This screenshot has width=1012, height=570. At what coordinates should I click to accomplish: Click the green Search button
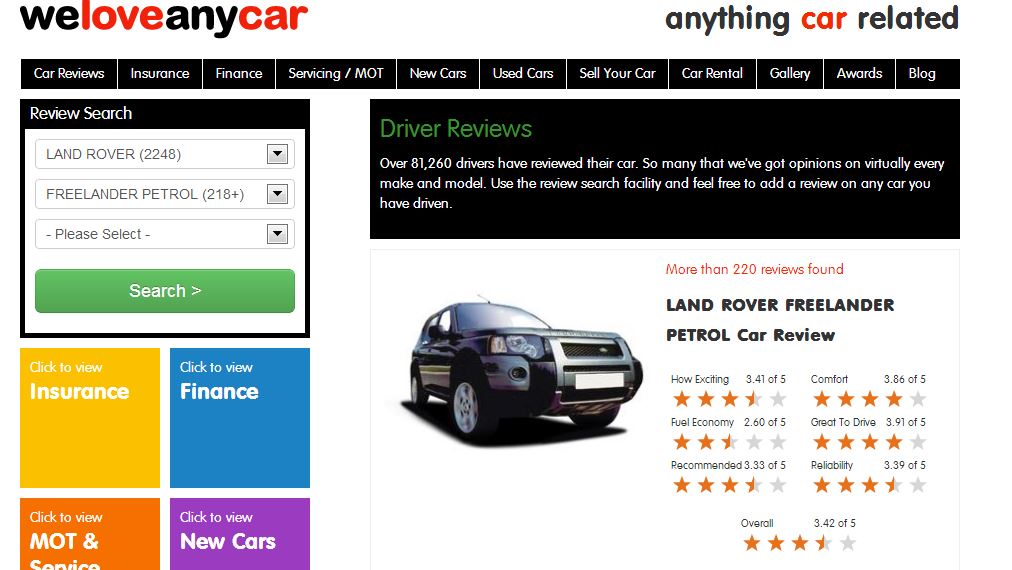click(x=165, y=291)
